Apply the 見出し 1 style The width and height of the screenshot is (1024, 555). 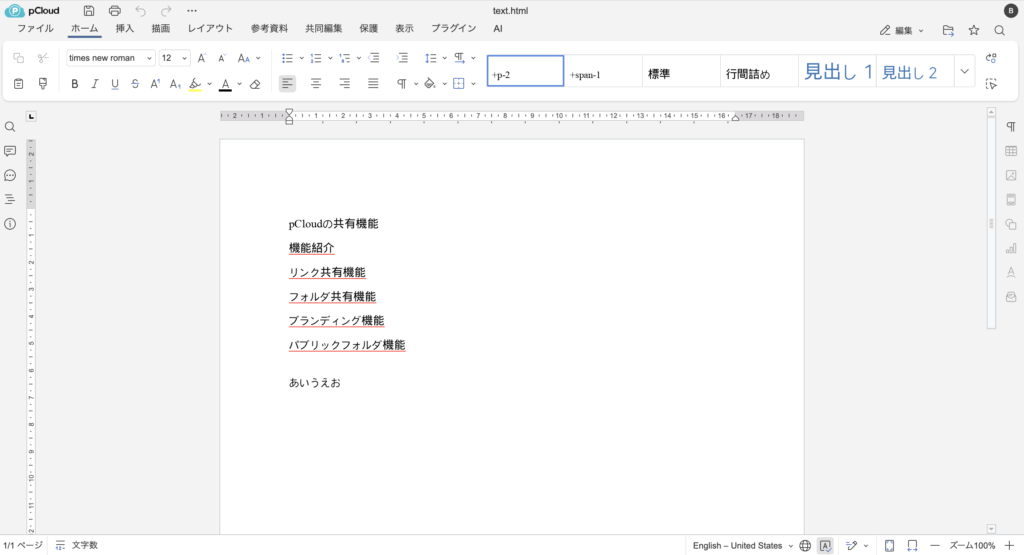coord(838,72)
